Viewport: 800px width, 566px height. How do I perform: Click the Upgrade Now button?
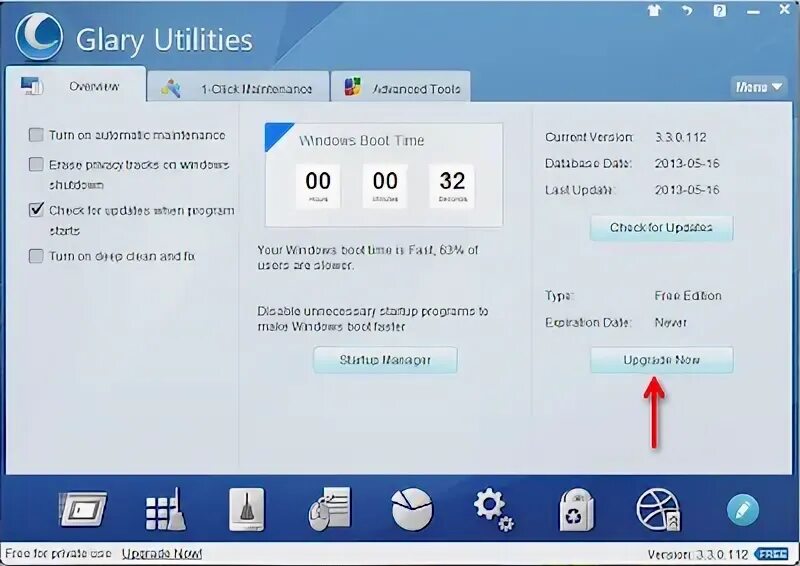point(661,360)
